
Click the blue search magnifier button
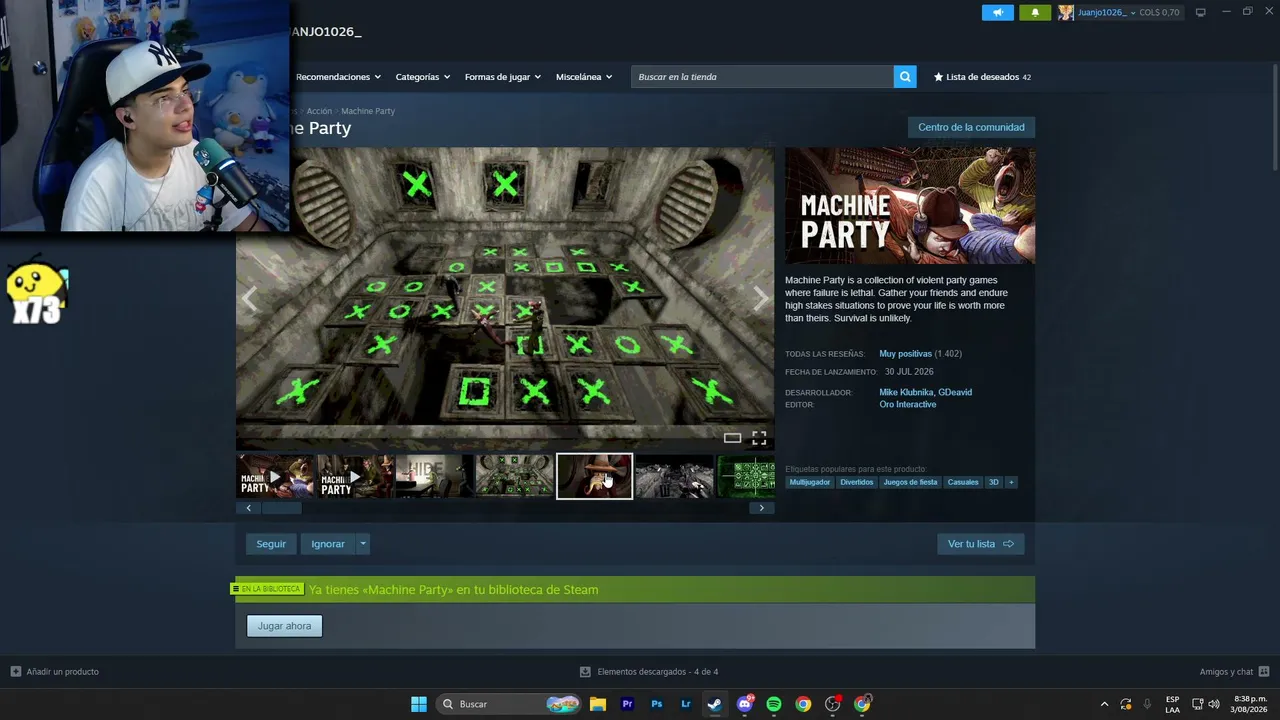click(905, 77)
